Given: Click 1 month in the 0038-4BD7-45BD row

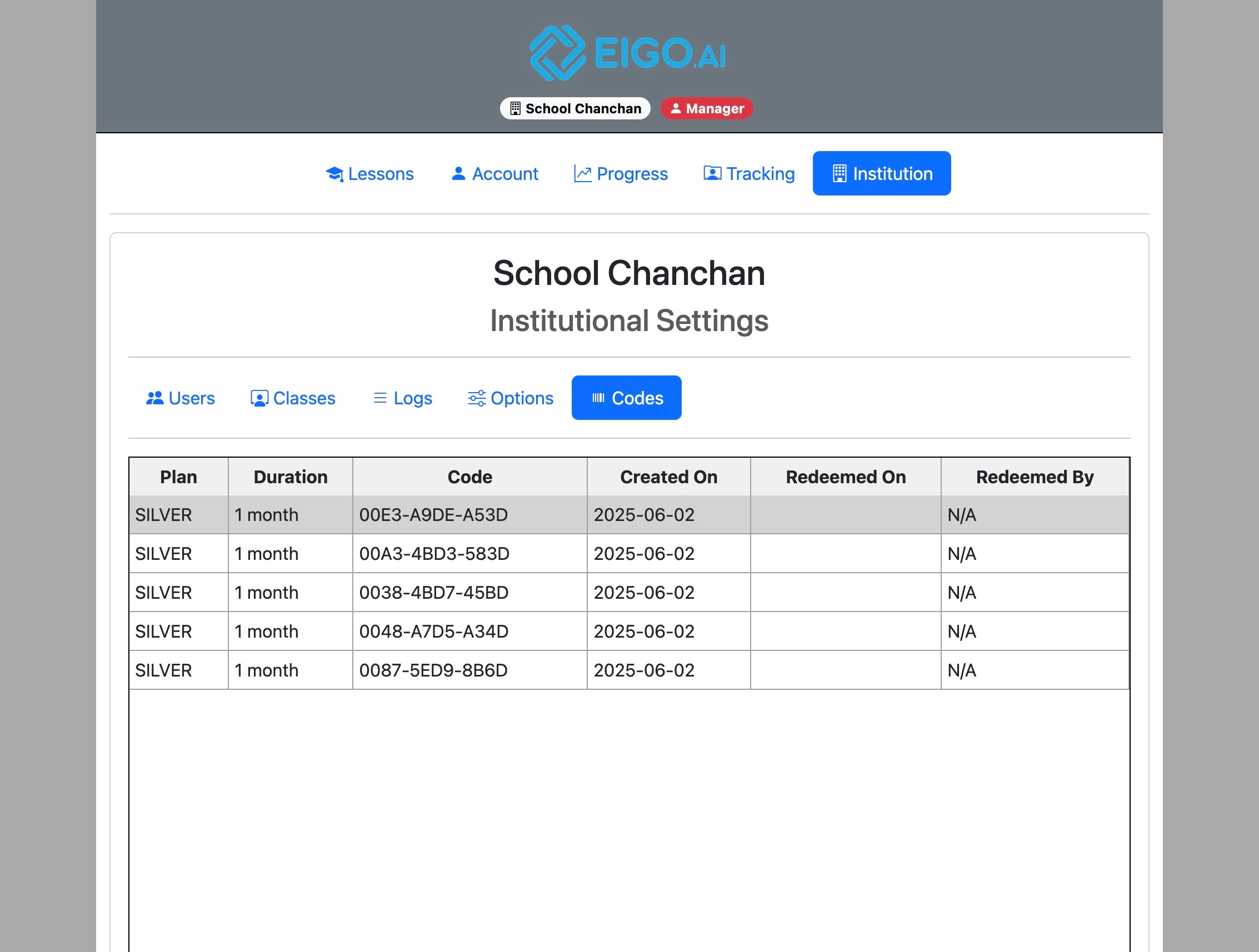Looking at the screenshot, I should point(266,593).
